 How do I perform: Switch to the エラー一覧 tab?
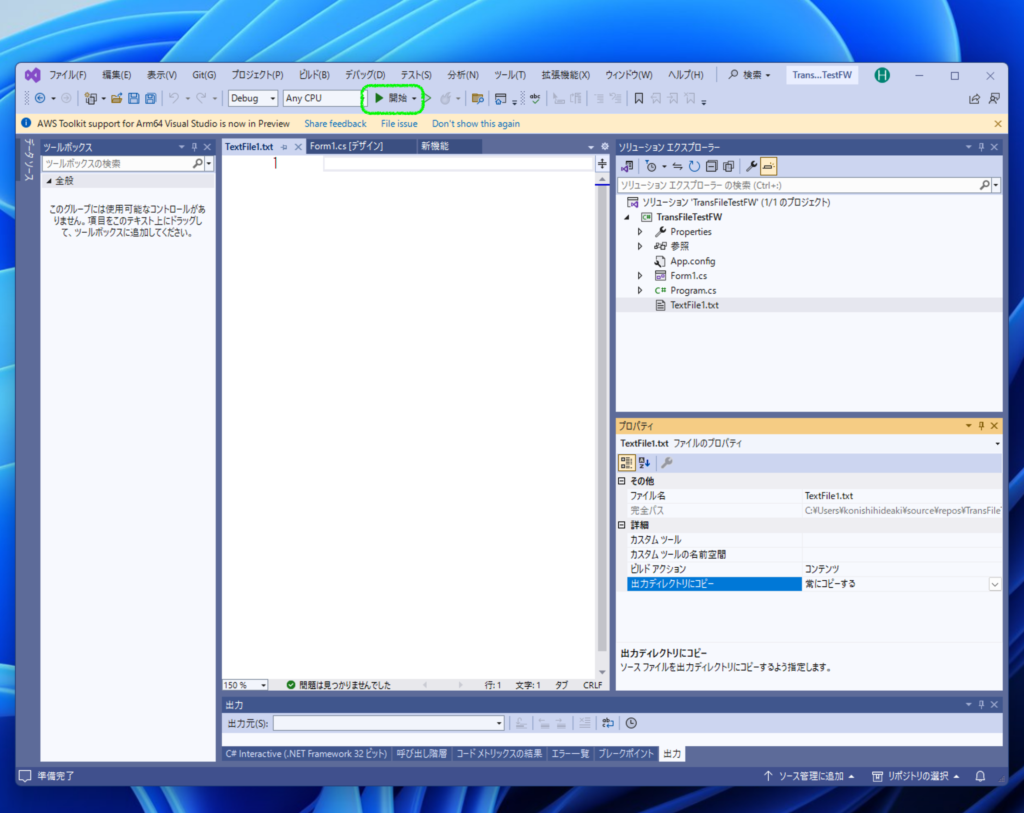570,754
